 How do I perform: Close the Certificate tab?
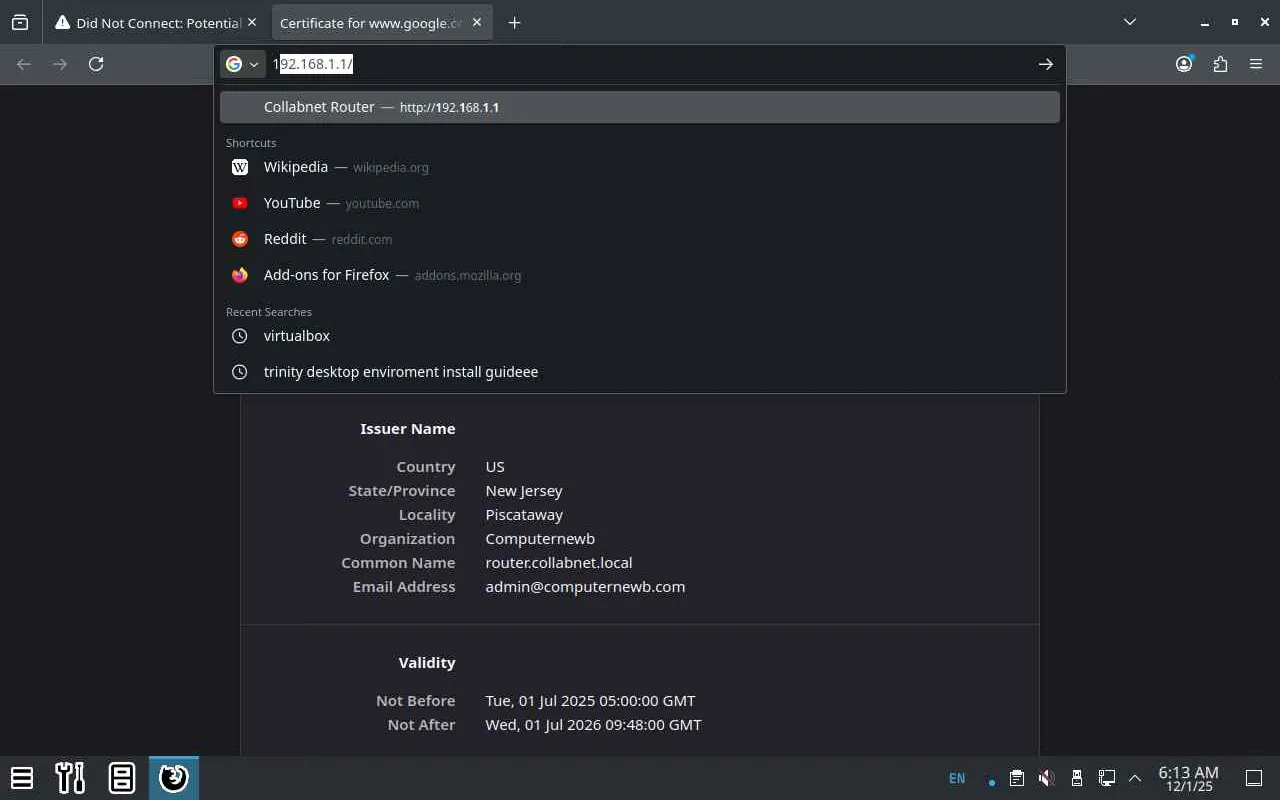click(477, 22)
